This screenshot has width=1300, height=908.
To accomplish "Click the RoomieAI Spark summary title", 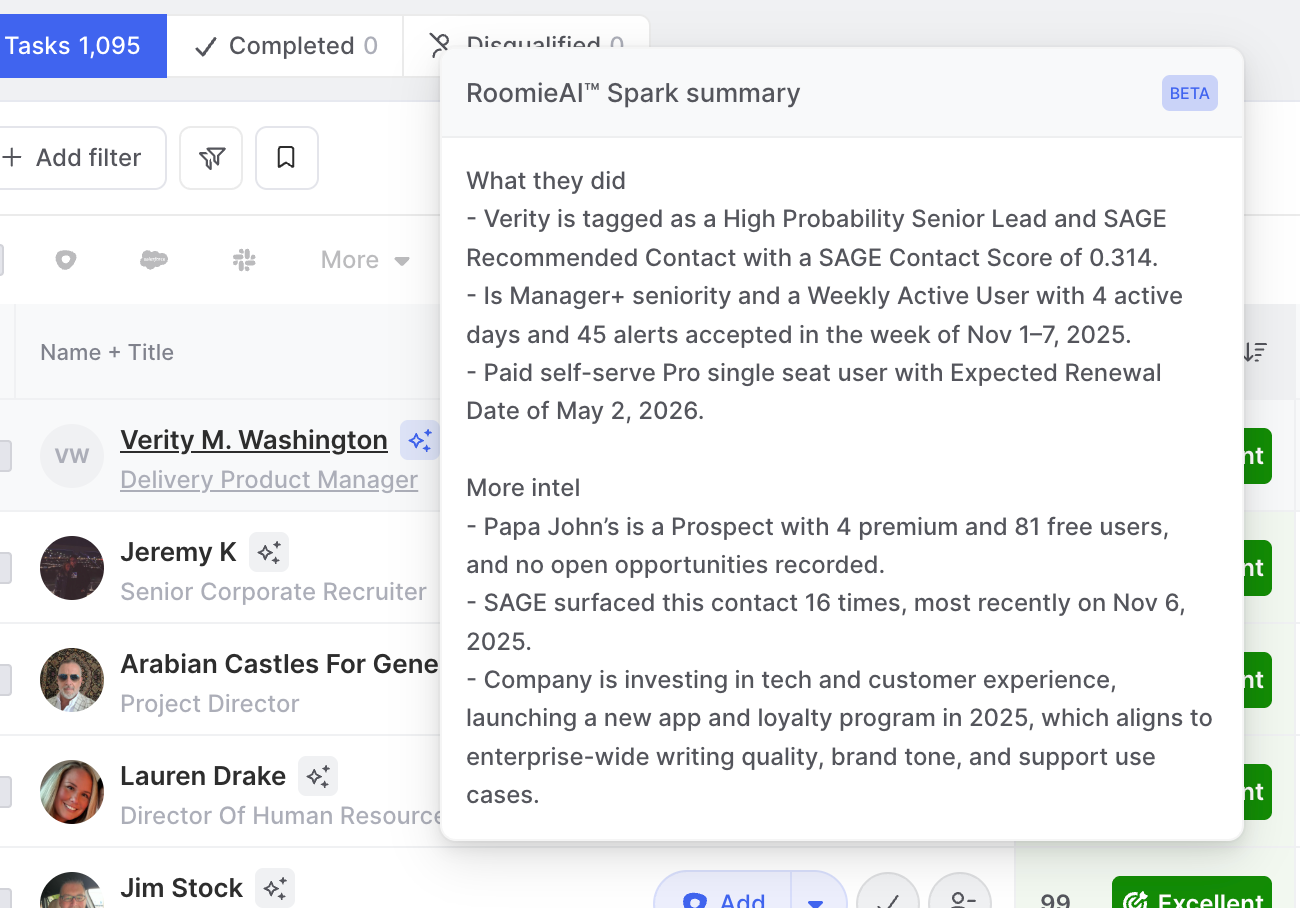I will tap(633, 93).
